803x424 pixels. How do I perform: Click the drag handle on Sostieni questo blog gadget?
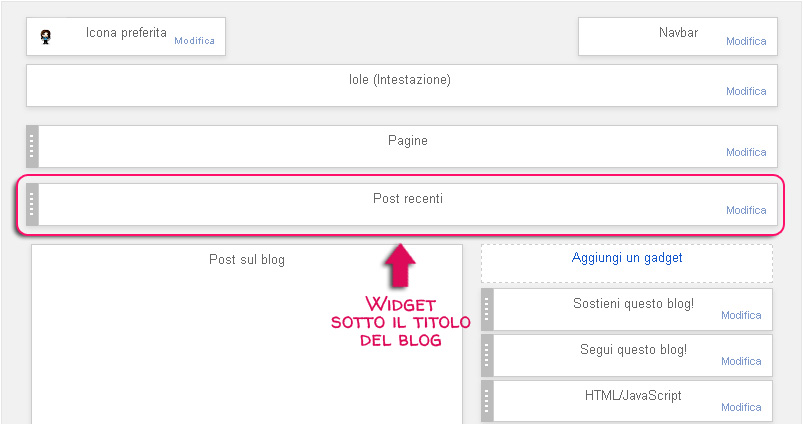pyautogui.click(x=487, y=309)
